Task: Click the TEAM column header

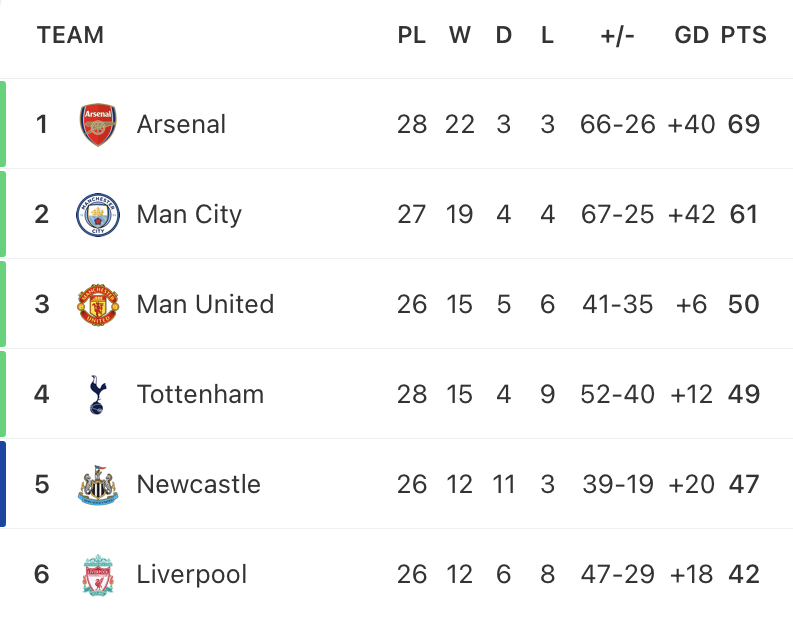Action: 70,35
